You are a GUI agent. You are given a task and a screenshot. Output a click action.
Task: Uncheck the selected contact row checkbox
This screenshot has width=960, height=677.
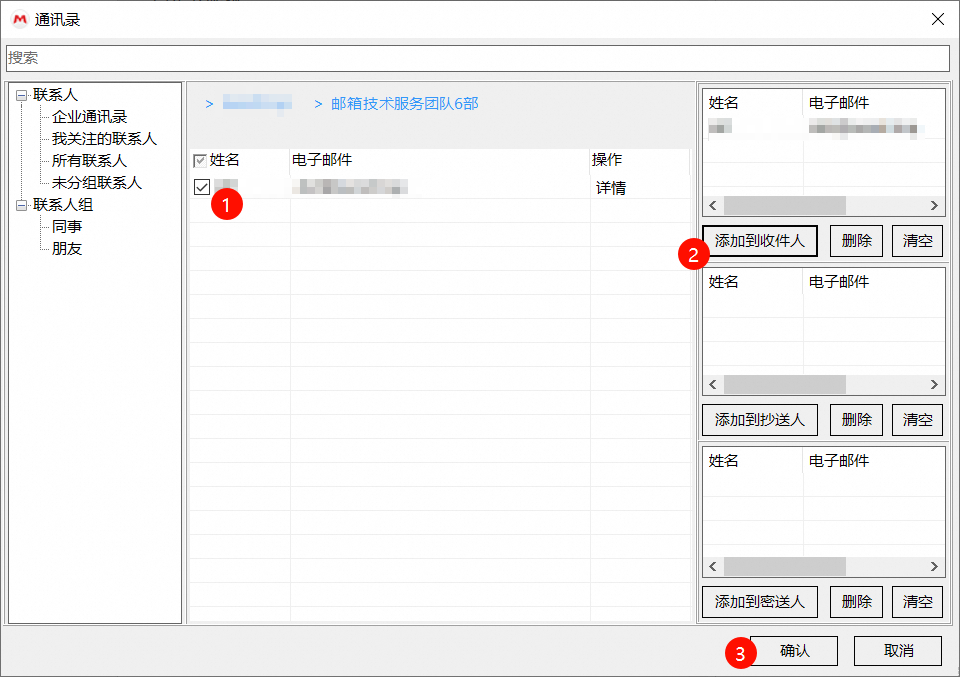pyautogui.click(x=201, y=187)
